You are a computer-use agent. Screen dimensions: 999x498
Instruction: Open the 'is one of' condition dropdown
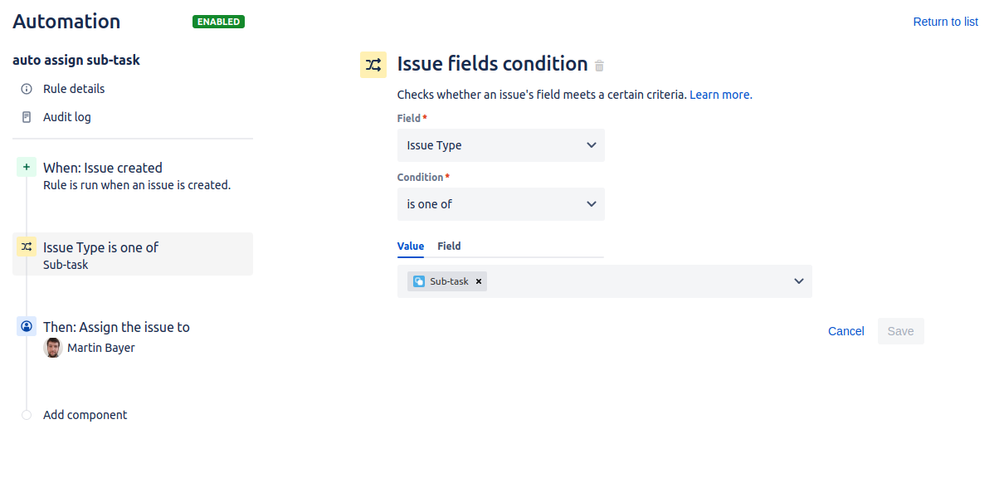pyautogui.click(x=501, y=204)
